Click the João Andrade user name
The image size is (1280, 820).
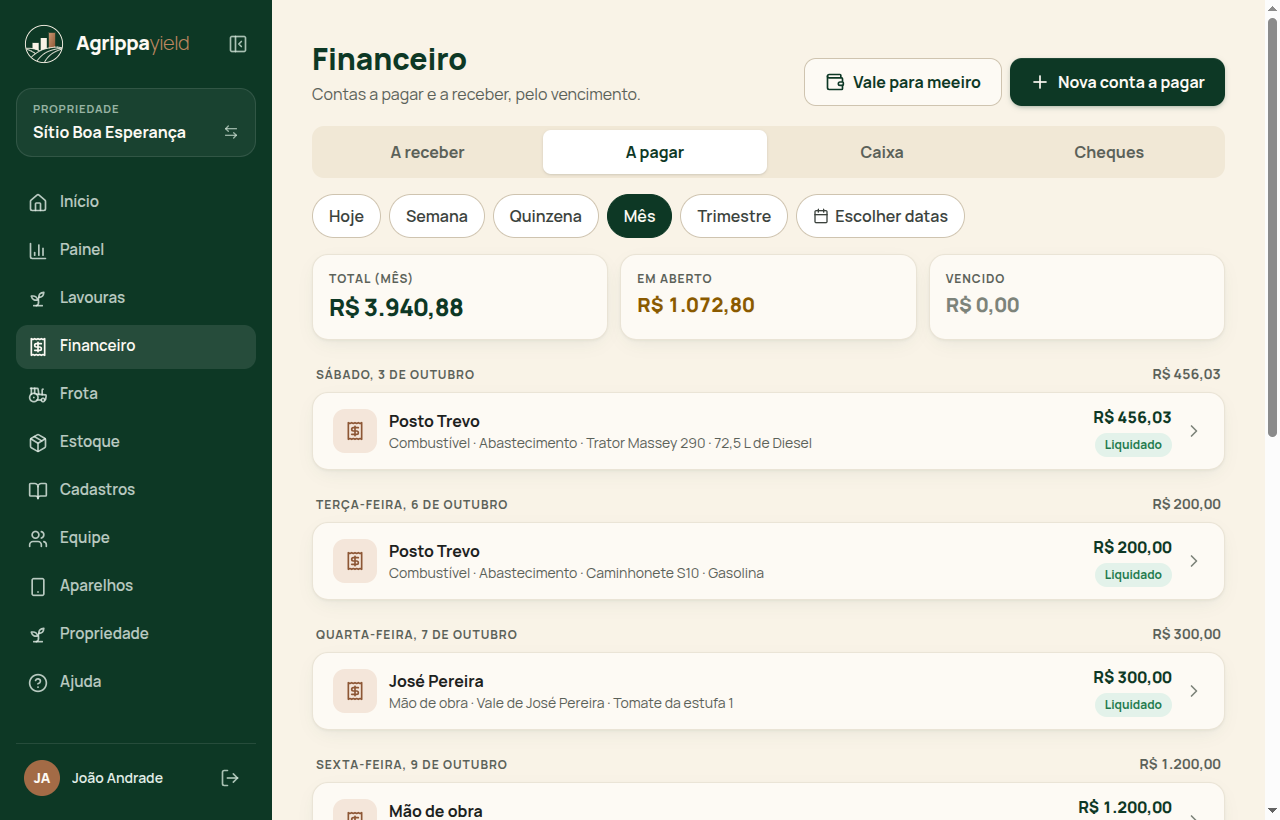pyautogui.click(x=117, y=778)
